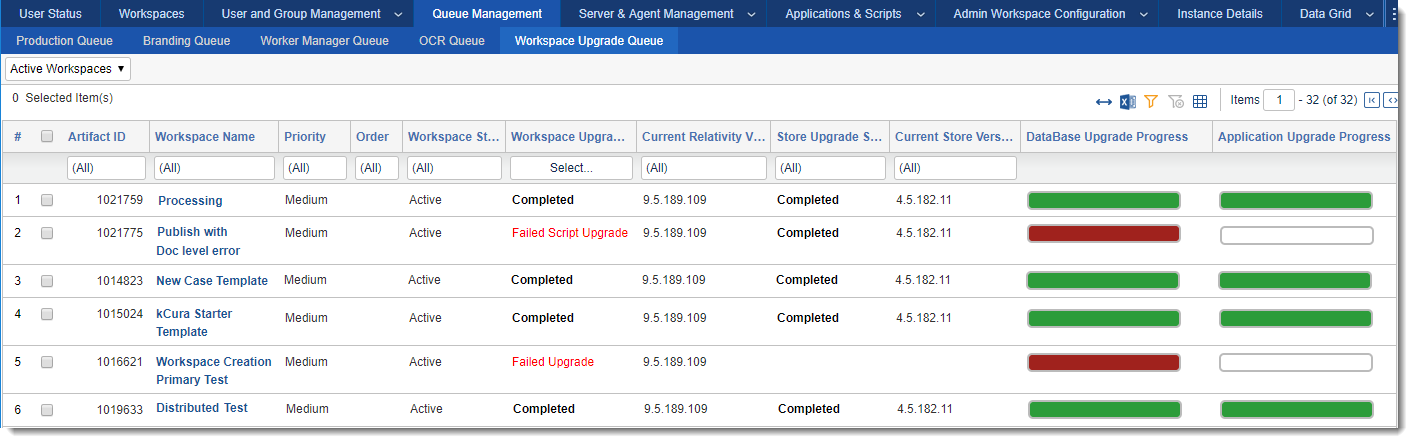Image resolution: width=1413 pixels, height=443 pixels.
Task: Click the resize columns double-arrow icon
Action: pyautogui.click(x=1104, y=101)
